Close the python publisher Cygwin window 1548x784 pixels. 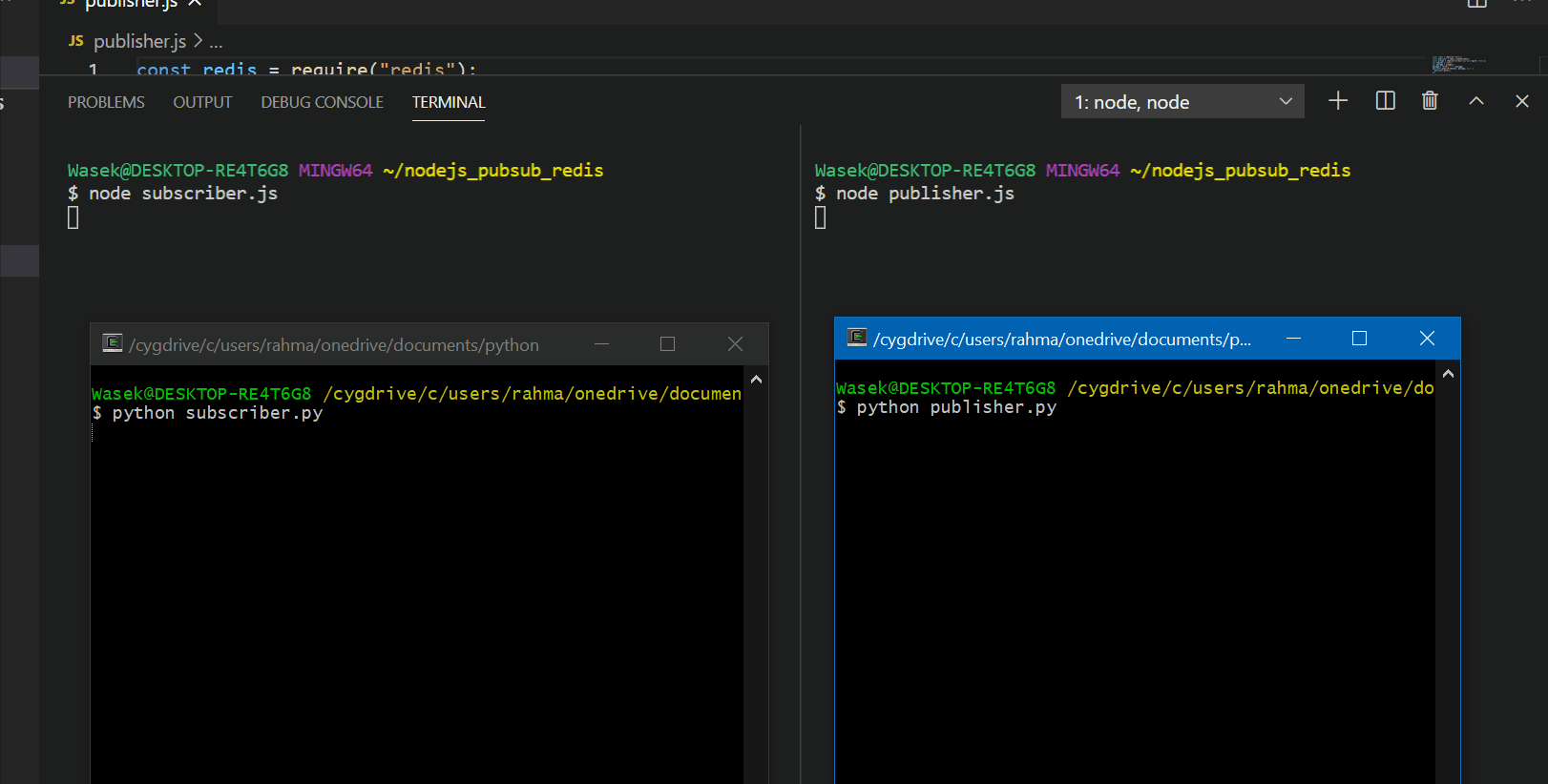(1427, 339)
